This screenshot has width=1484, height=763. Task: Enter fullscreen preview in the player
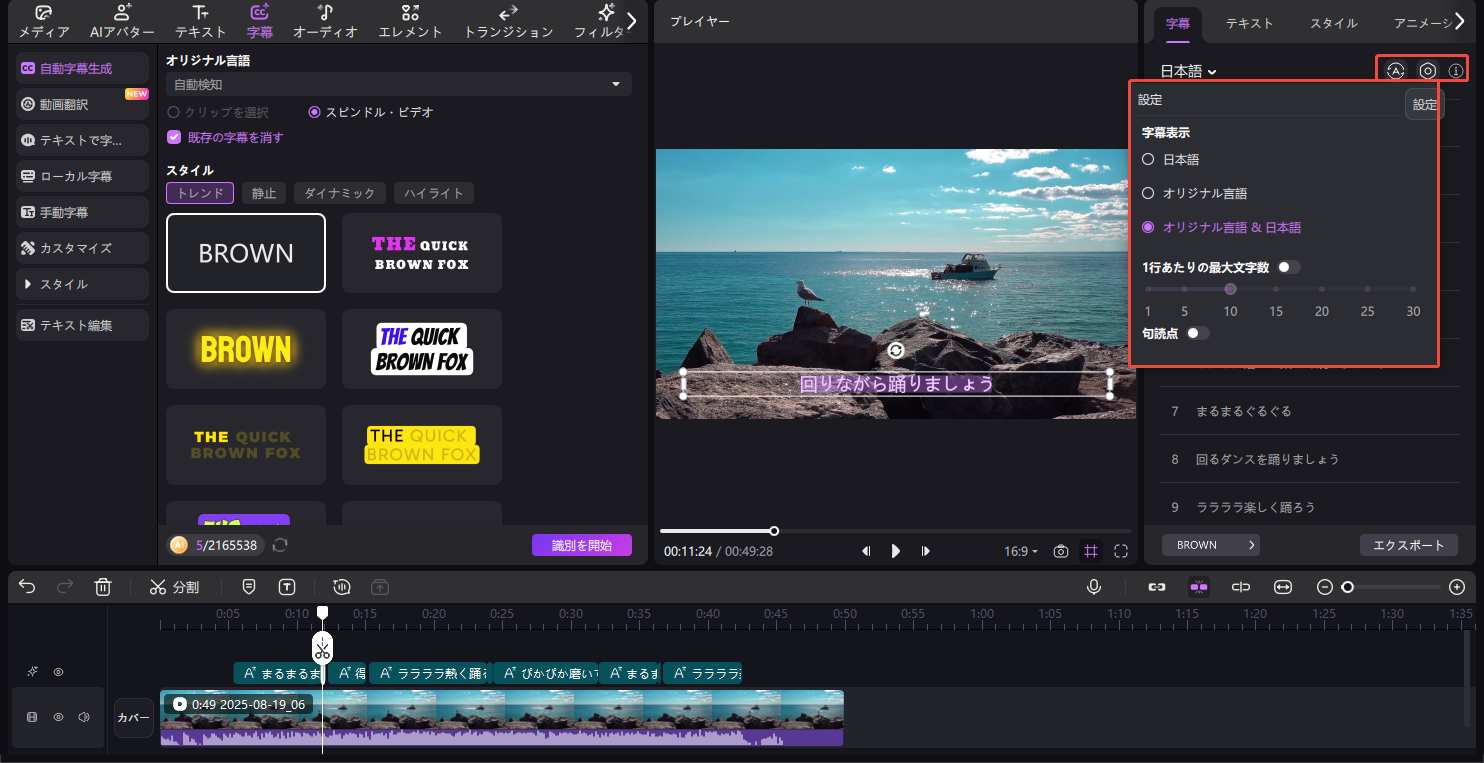(x=1121, y=551)
